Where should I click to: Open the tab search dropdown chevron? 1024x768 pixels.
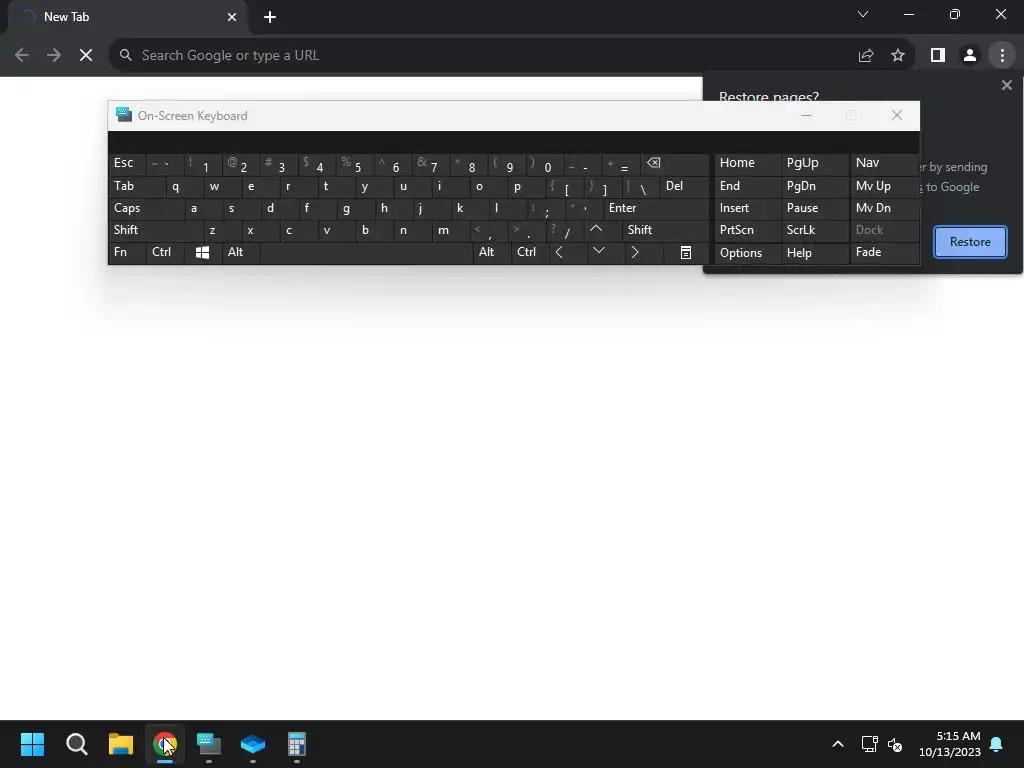tap(863, 14)
